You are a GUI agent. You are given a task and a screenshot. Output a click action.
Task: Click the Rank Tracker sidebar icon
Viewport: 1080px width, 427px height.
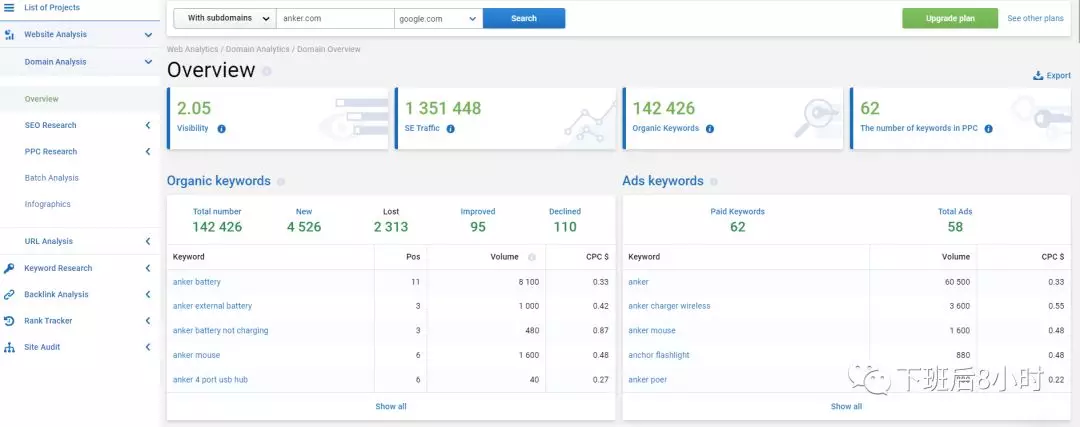click(x=9, y=321)
